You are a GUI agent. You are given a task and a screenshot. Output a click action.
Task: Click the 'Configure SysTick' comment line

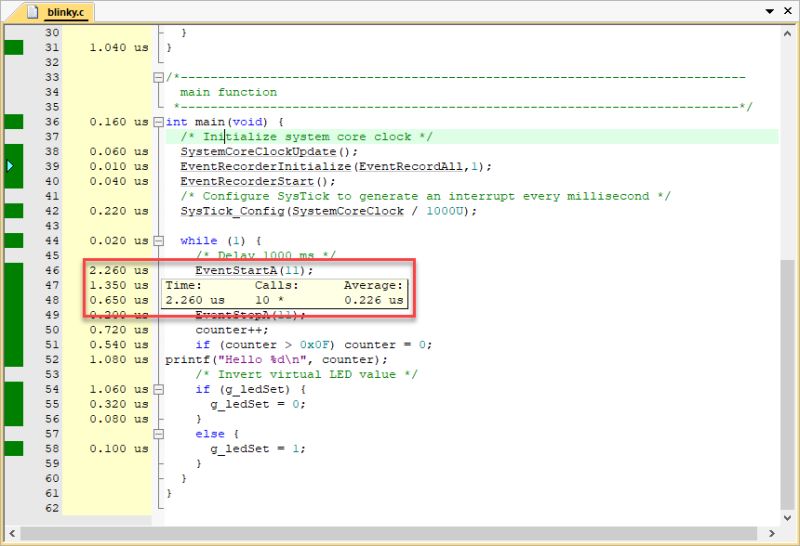(425, 196)
